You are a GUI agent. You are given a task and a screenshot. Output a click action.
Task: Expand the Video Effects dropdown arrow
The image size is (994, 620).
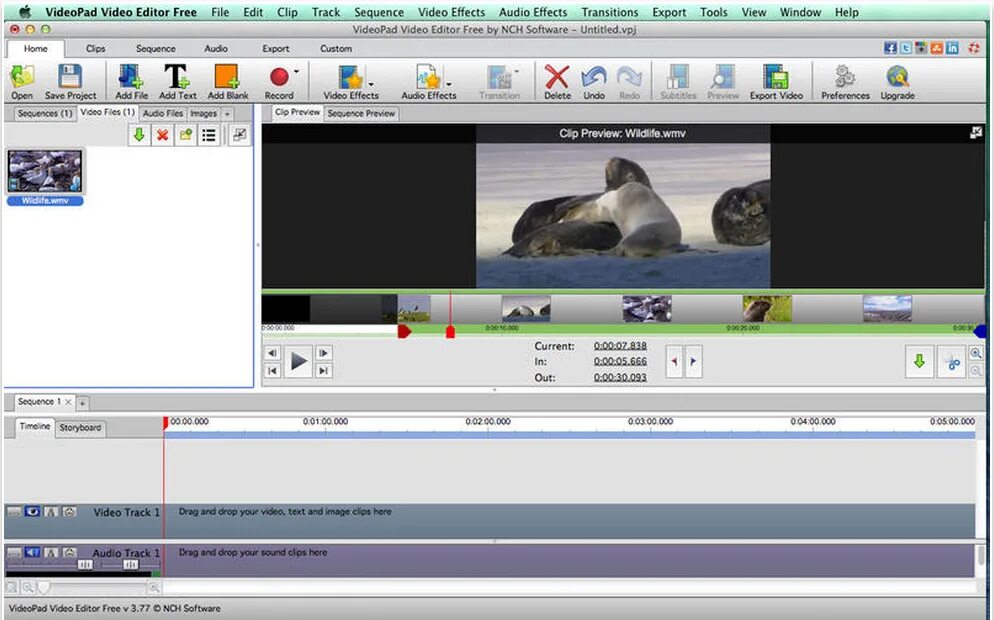371,83
